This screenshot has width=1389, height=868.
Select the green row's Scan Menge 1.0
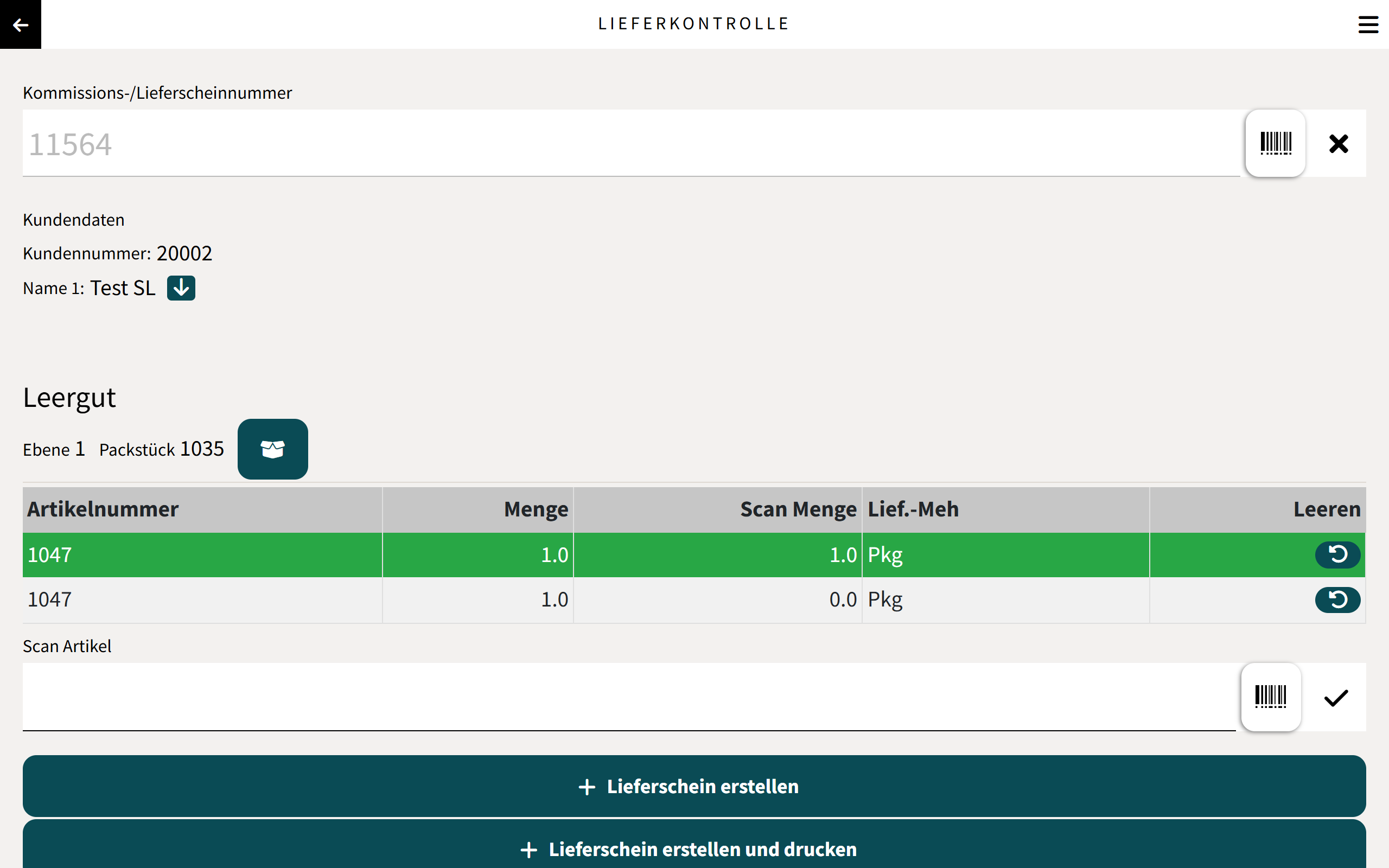point(717,554)
